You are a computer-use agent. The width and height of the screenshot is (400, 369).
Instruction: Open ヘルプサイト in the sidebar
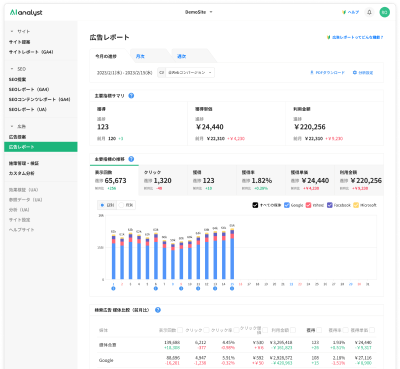tap(21, 230)
